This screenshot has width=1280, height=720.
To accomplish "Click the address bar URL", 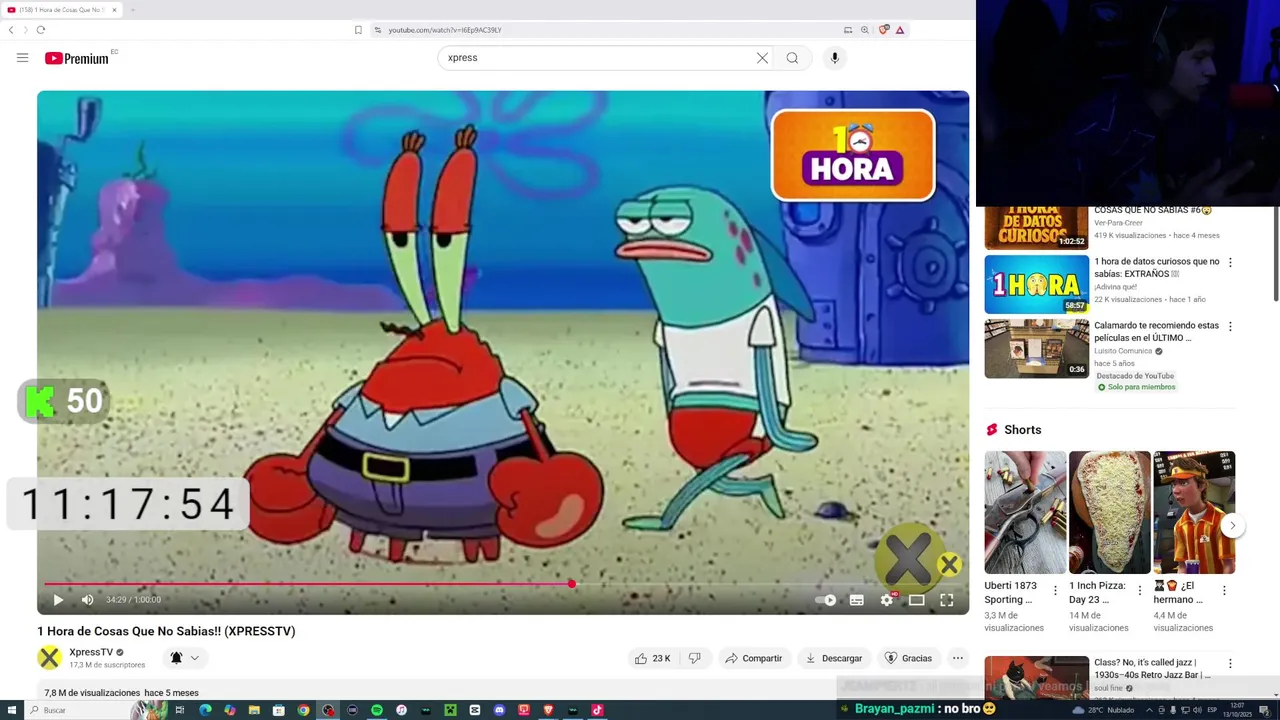I will (x=444, y=30).
